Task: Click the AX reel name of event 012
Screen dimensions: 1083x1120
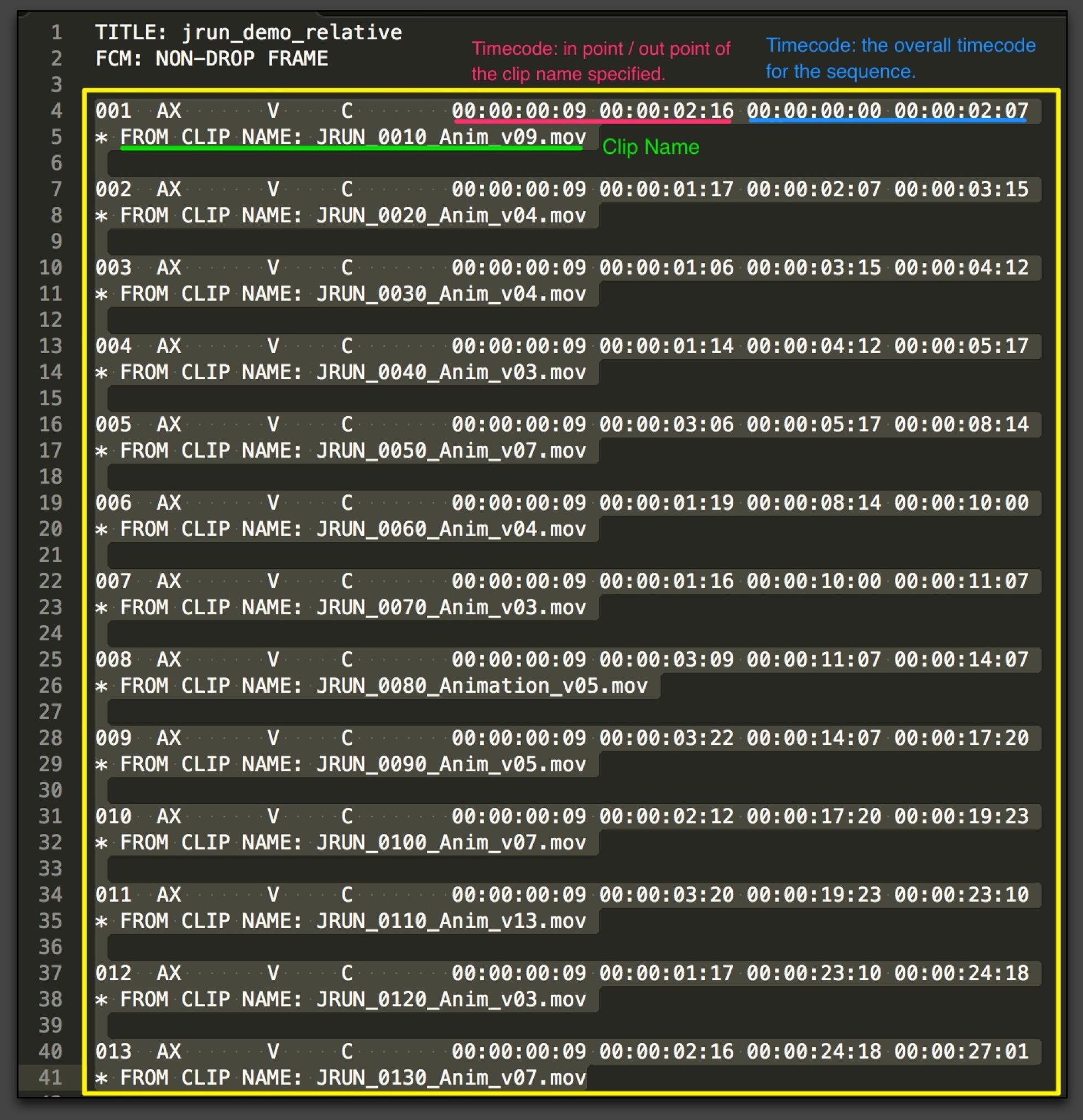Action: (x=169, y=973)
